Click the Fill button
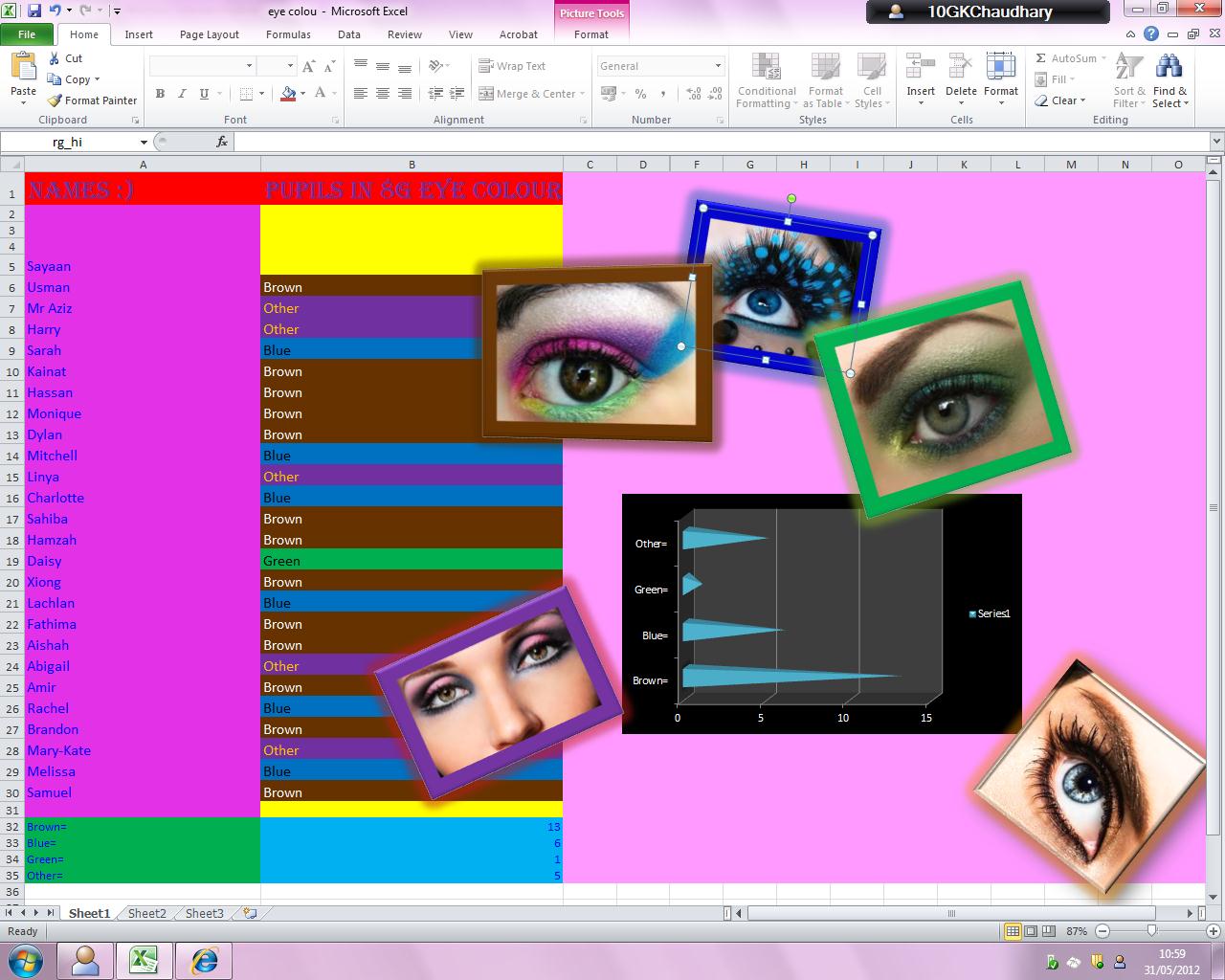This screenshot has height=980, width=1225. coord(1056,79)
